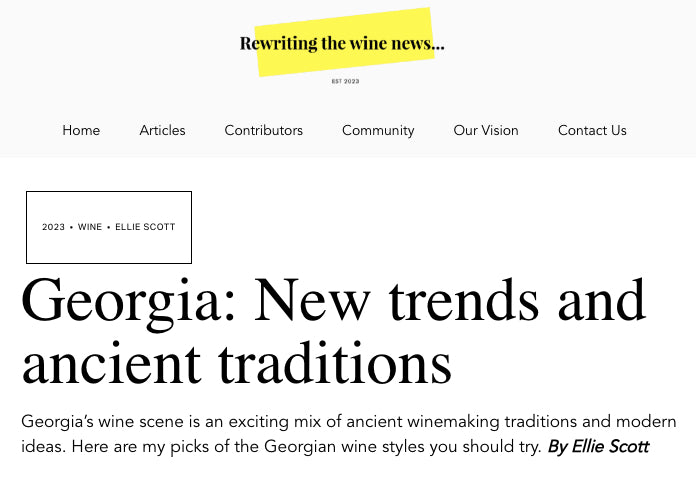Click the word 'Georgia:' in the headline
The image size is (696, 481).
[129, 302]
